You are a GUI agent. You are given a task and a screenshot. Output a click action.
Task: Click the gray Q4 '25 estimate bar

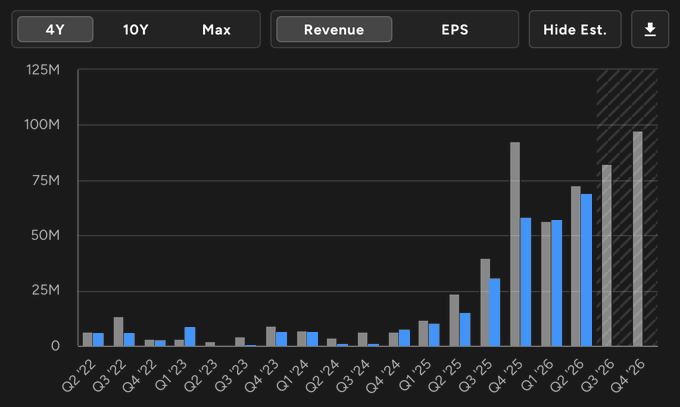pos(515,244)
